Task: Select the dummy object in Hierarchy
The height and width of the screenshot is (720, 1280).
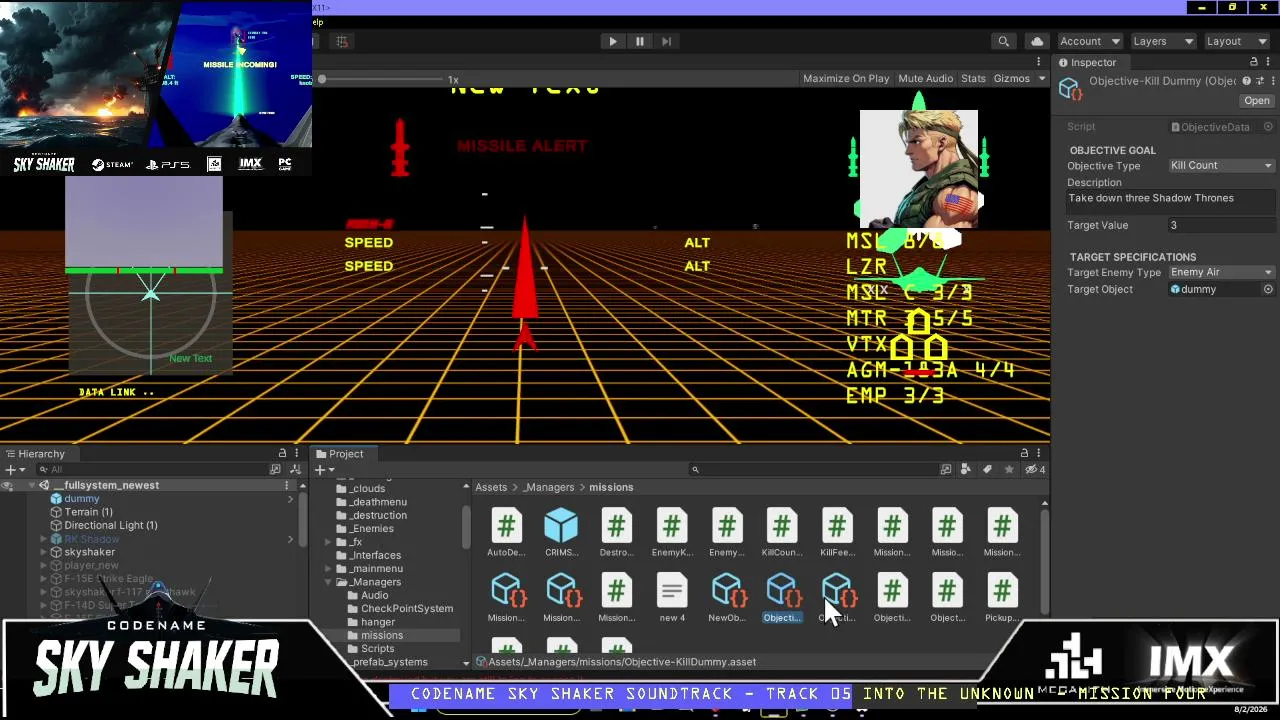Action: click(x=81, y=499)
